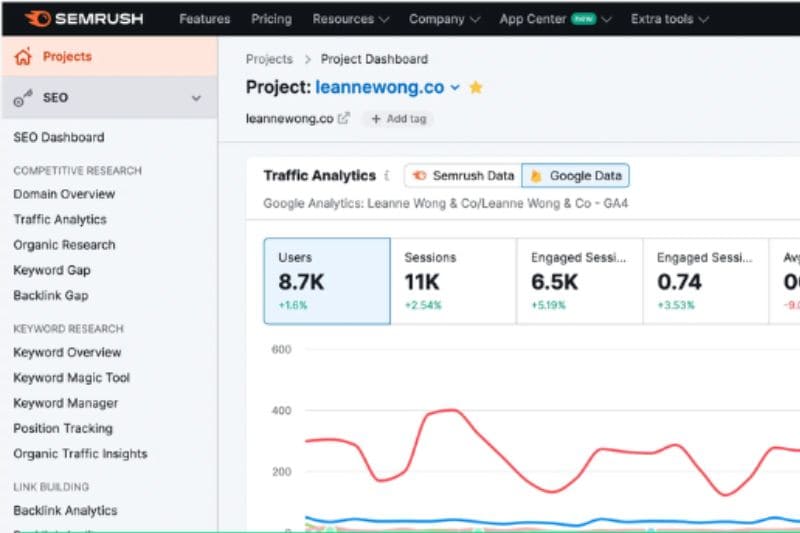This screenshot has height=533, width=800.
Task: Click the Competitive Research section heading
Action: (x=78, y=170)
